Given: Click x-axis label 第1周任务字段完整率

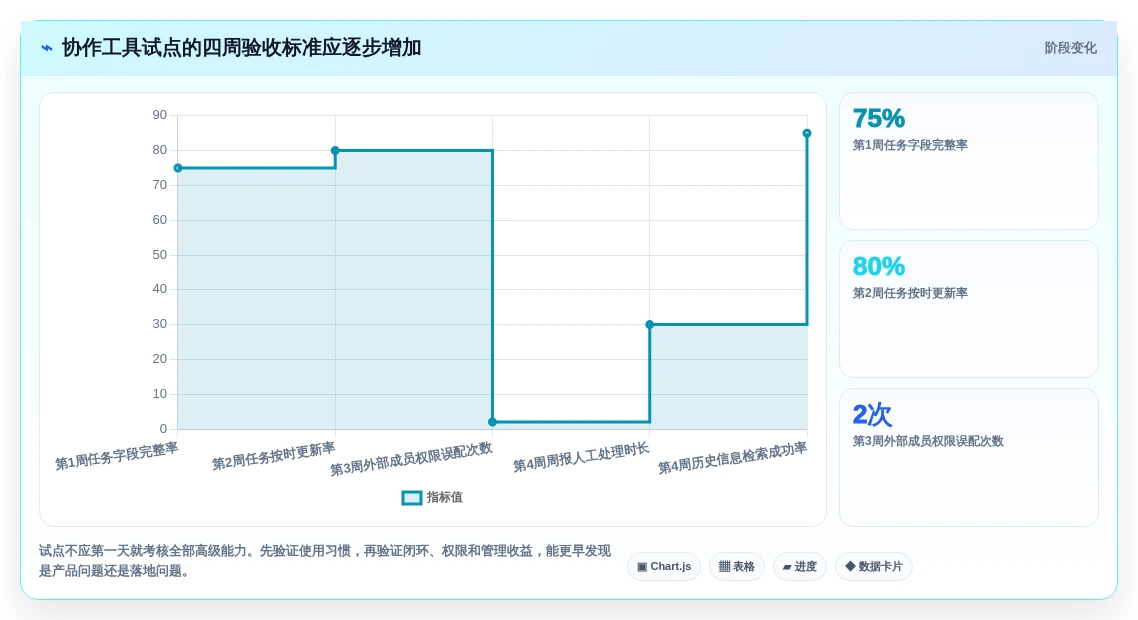Looking at the screenshot, I should coord(117,456).
